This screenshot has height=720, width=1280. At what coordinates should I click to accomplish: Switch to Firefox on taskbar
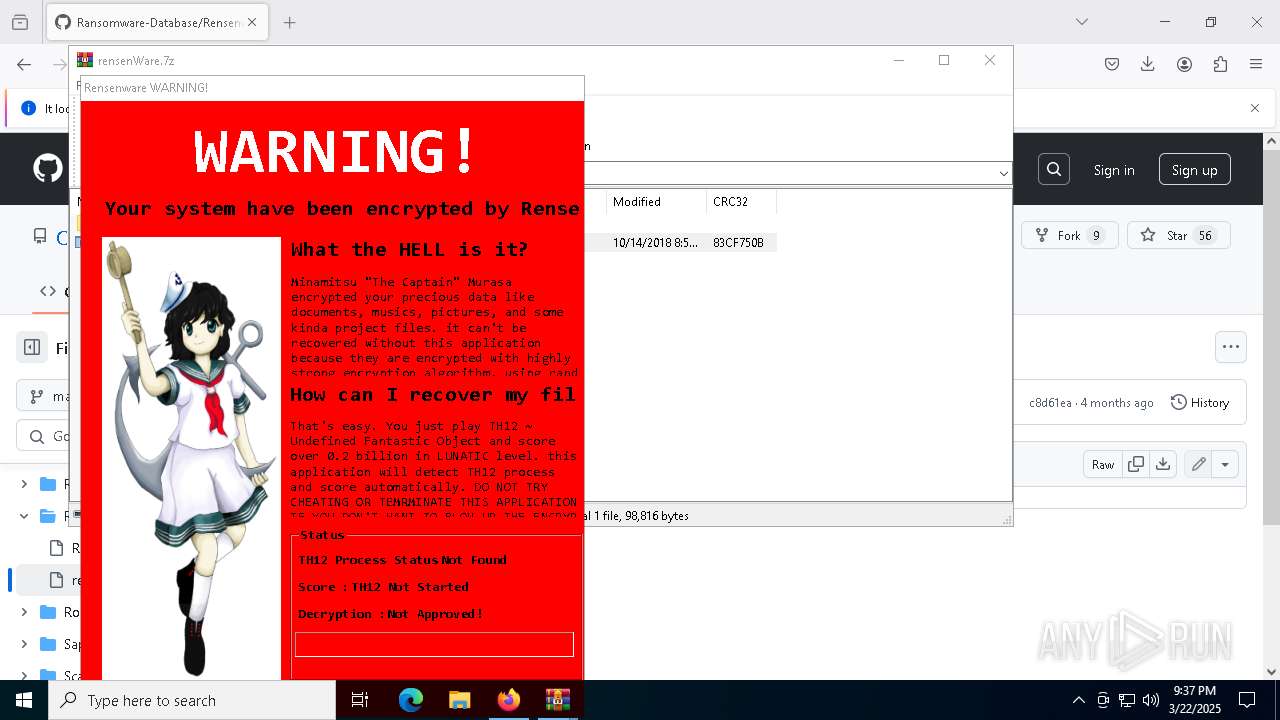click(508, 700)
